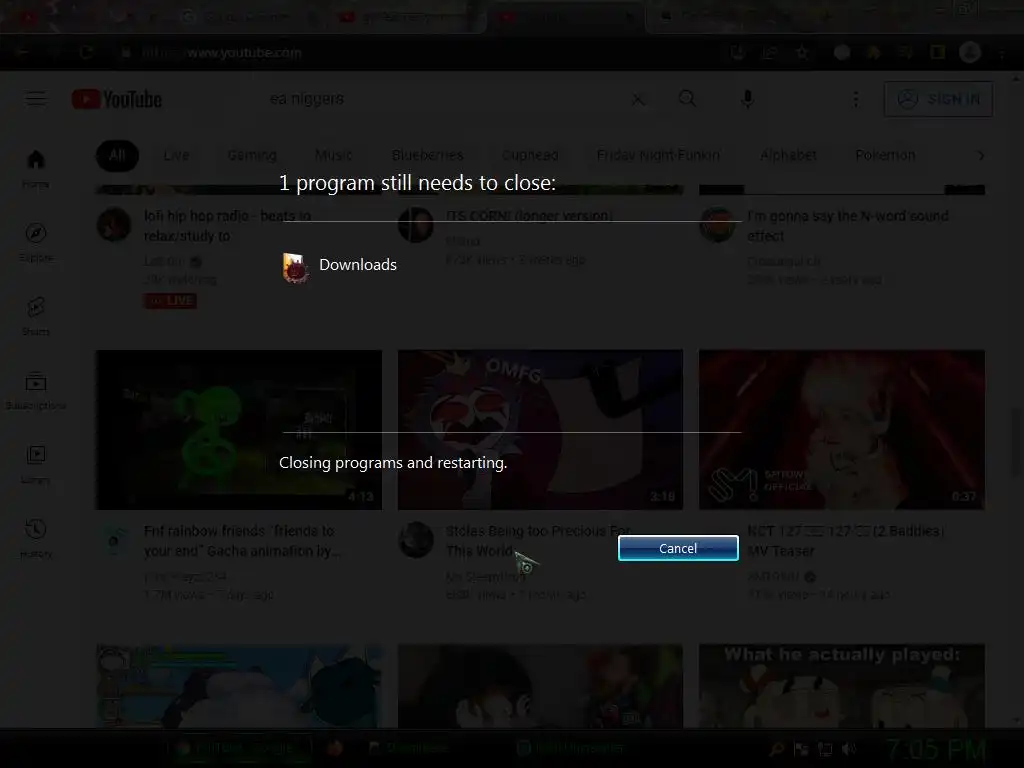Open the lofi hip hop radio video title
Viewport: 1024px width, 768px height.
[x=227, y=225]
